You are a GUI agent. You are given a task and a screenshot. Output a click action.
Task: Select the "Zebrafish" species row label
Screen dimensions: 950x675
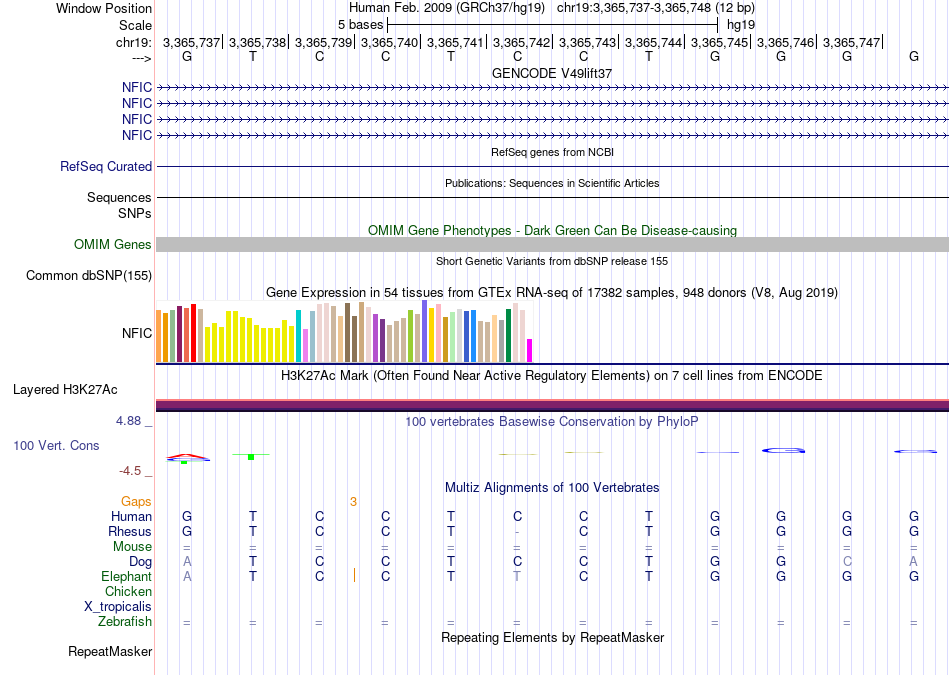pos(125,622)
